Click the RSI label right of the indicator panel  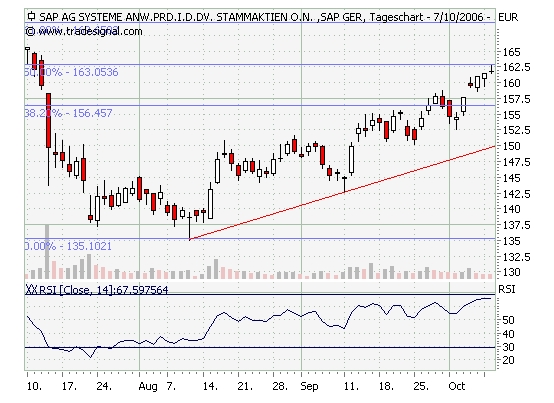pos(507,289)
